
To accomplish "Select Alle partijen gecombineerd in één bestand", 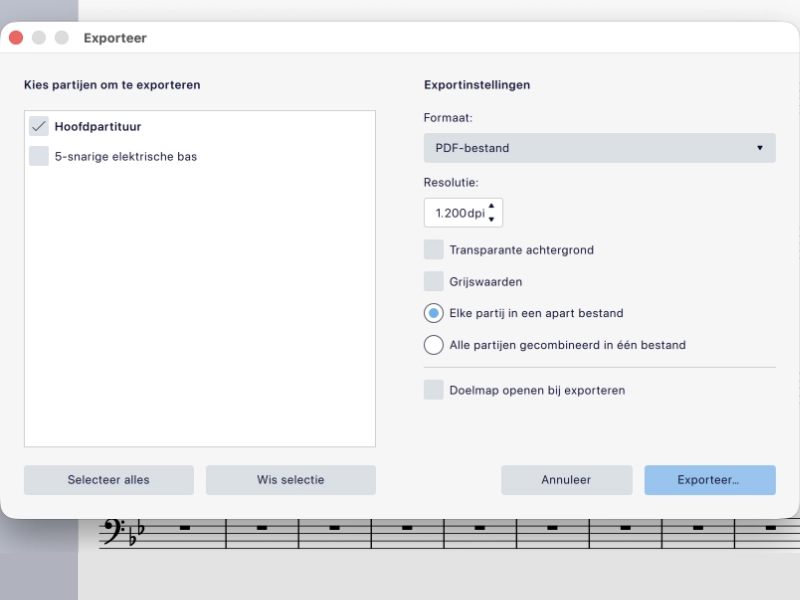I will [434, 345].
